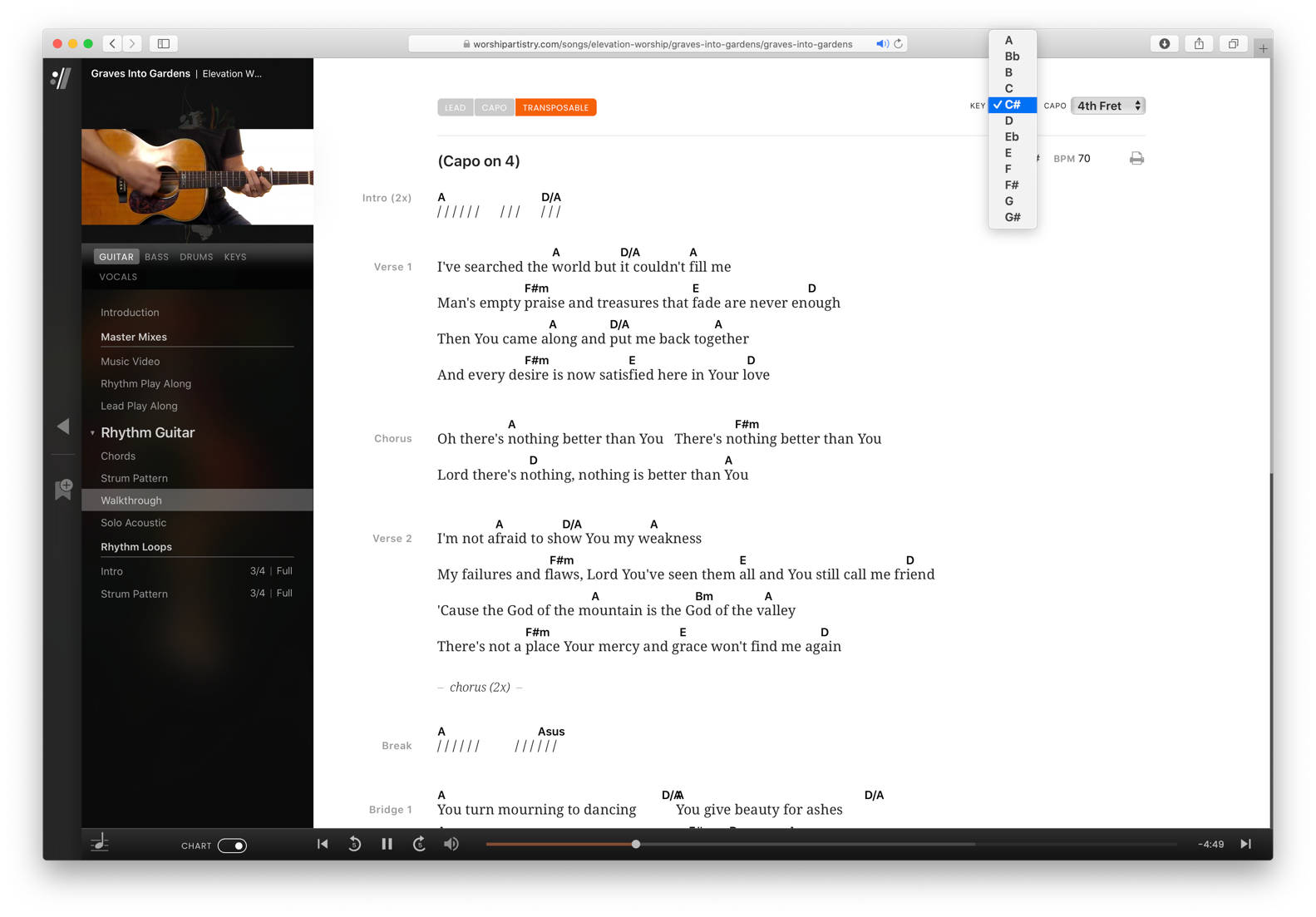Switch to the BASS instrument tab

point(156,257)
